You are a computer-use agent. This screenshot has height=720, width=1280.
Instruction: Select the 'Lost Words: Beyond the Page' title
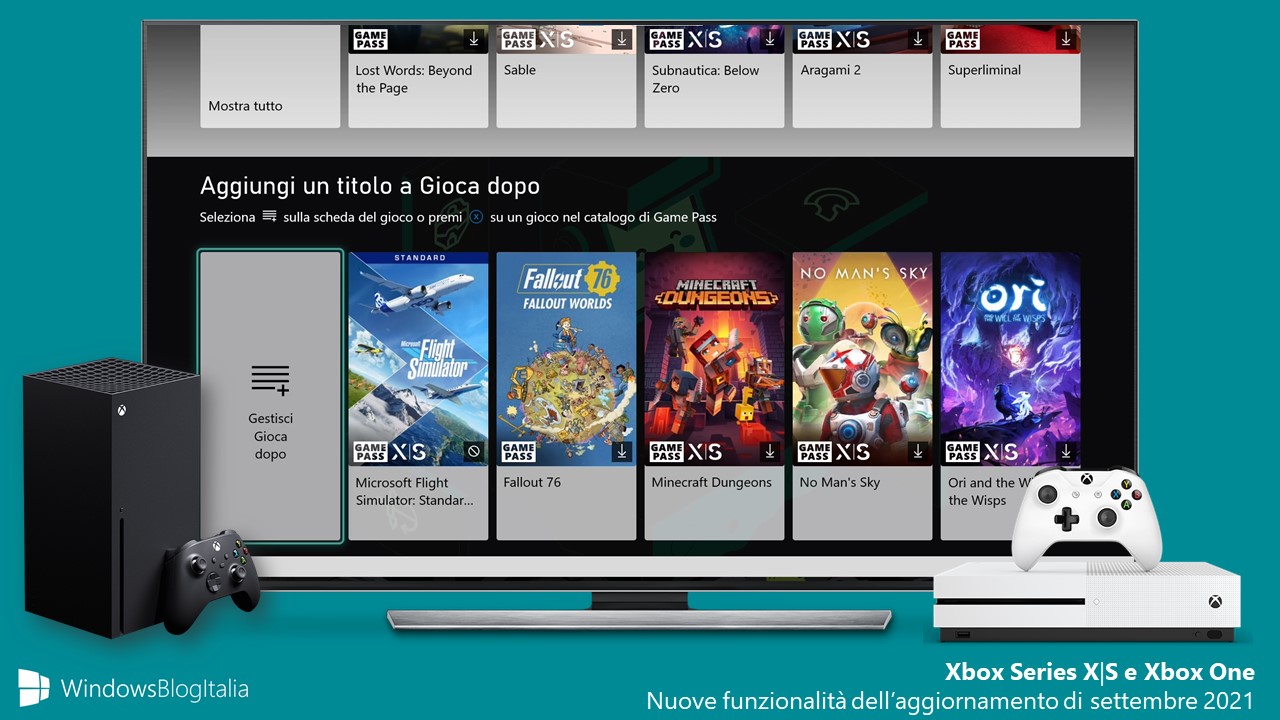414,79
